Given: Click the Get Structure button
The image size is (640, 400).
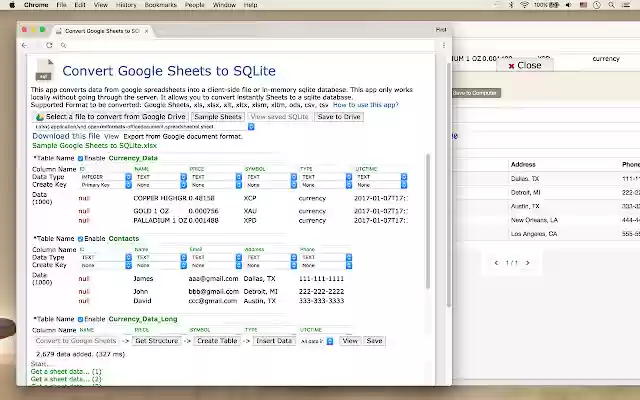Looking at the screenshot, I should coord(157,341).
